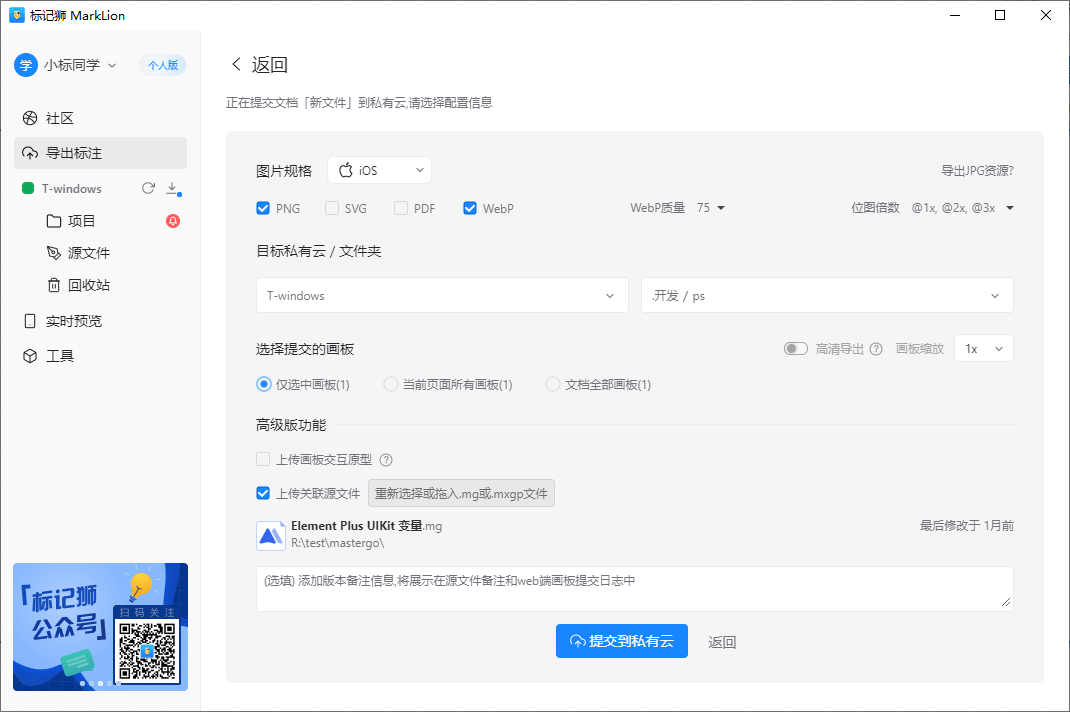
Task: Click the green T-windows status dot
Action: click(28, 188)
